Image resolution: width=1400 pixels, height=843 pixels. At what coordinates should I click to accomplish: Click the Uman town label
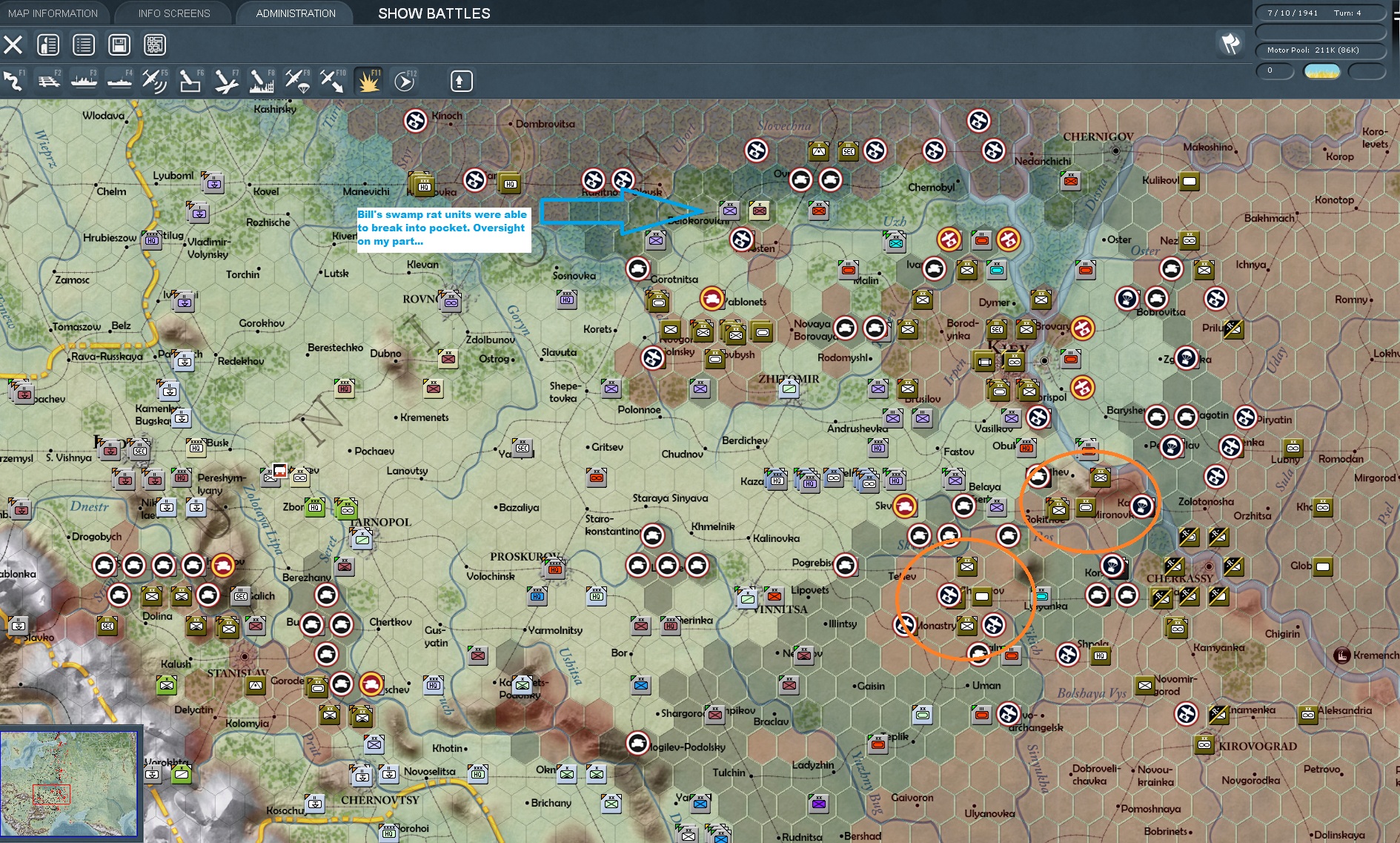[986, 685]
